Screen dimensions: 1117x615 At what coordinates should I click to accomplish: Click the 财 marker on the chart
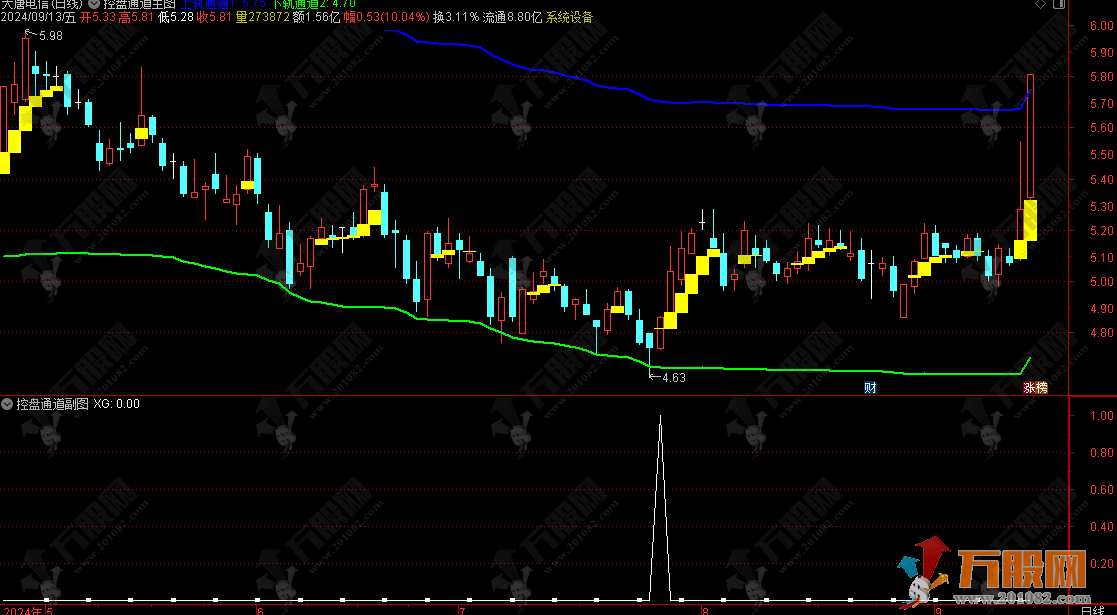coord(870,388)
